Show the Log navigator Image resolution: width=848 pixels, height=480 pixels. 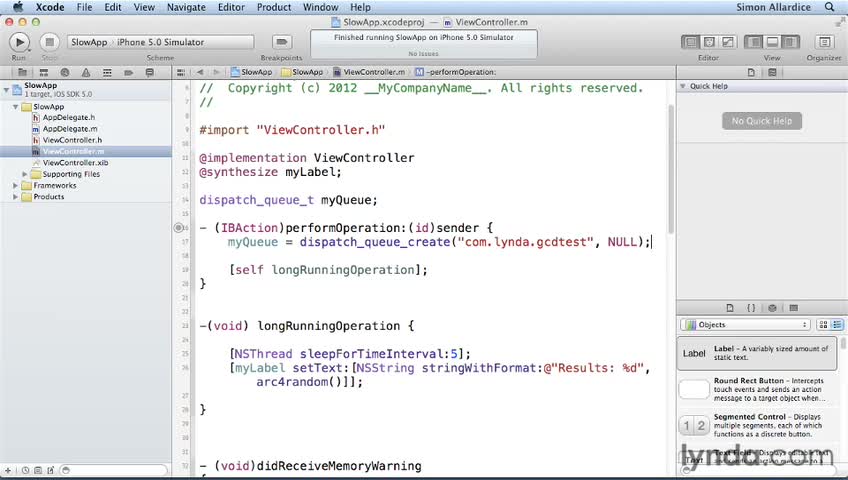pyautogui.click(x=150, y=72)
